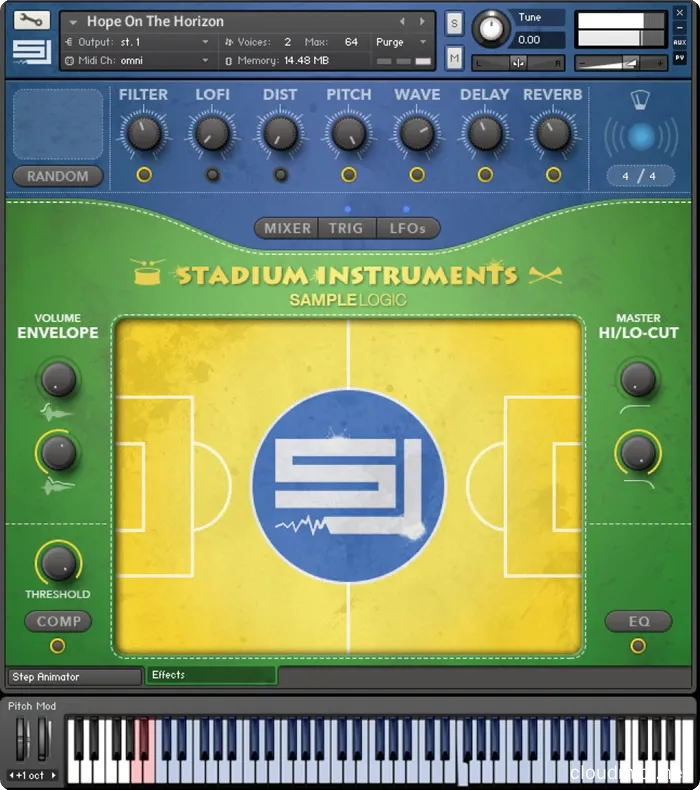Enable the LOFI effect LED

(212, 174)
